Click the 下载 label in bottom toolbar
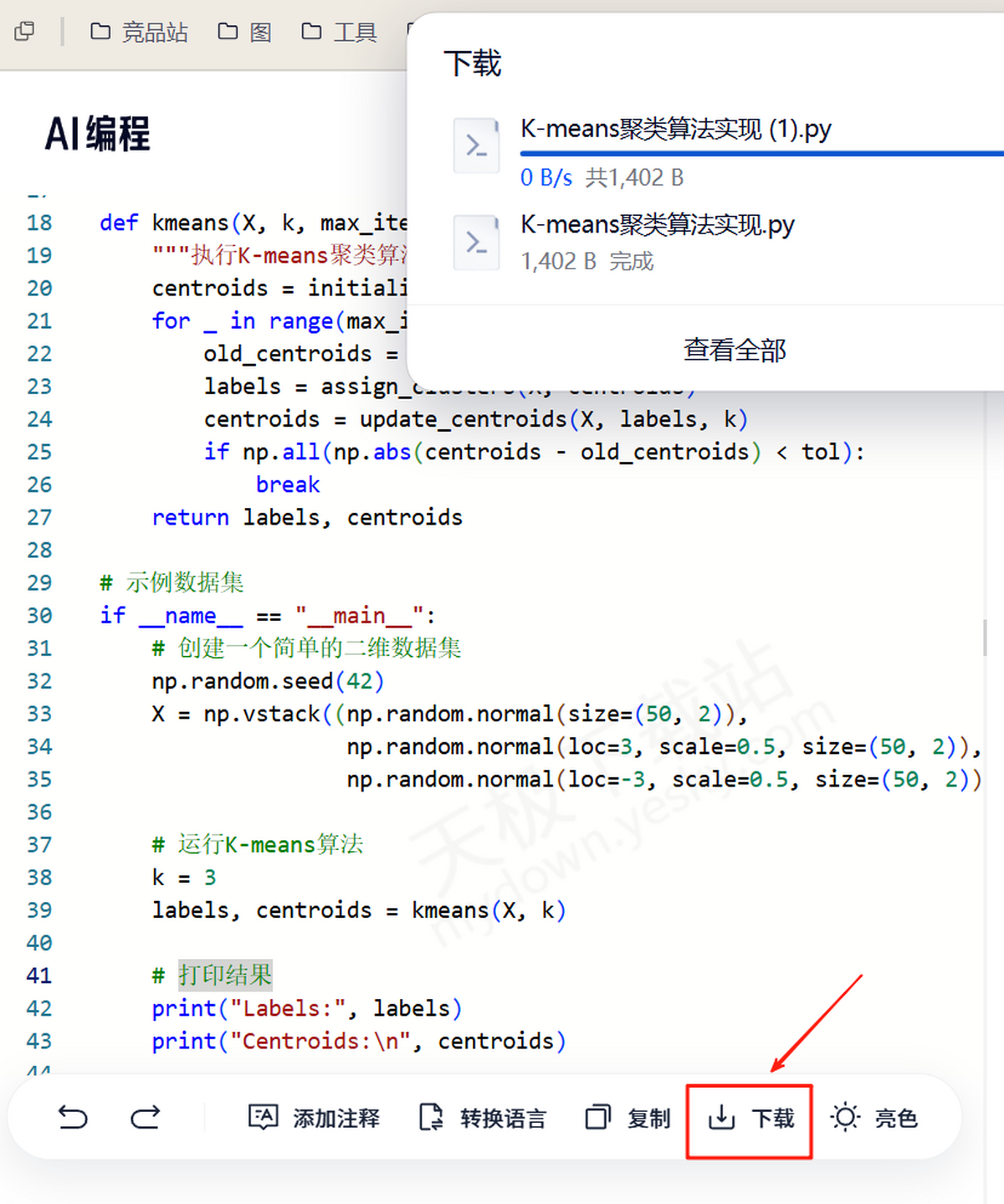This screenshot has height=1204, width=1004. click(x=773, y=1118)
